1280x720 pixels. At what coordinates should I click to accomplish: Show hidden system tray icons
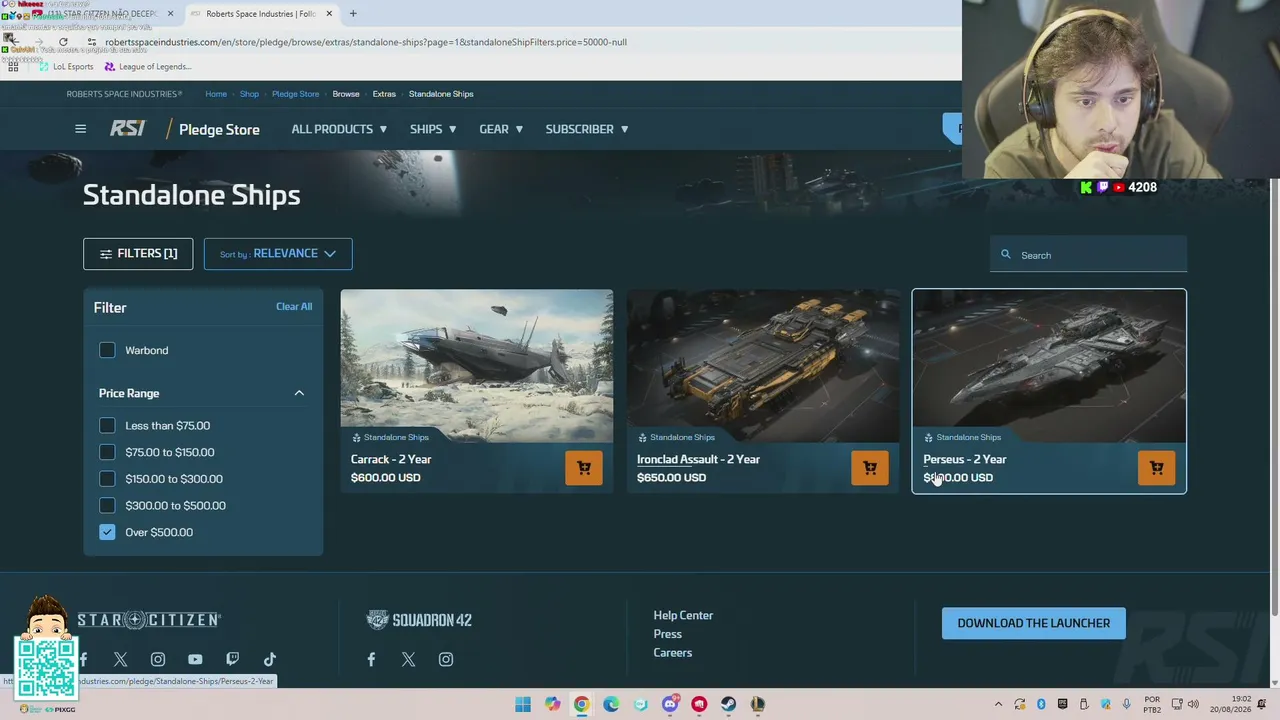998,705
